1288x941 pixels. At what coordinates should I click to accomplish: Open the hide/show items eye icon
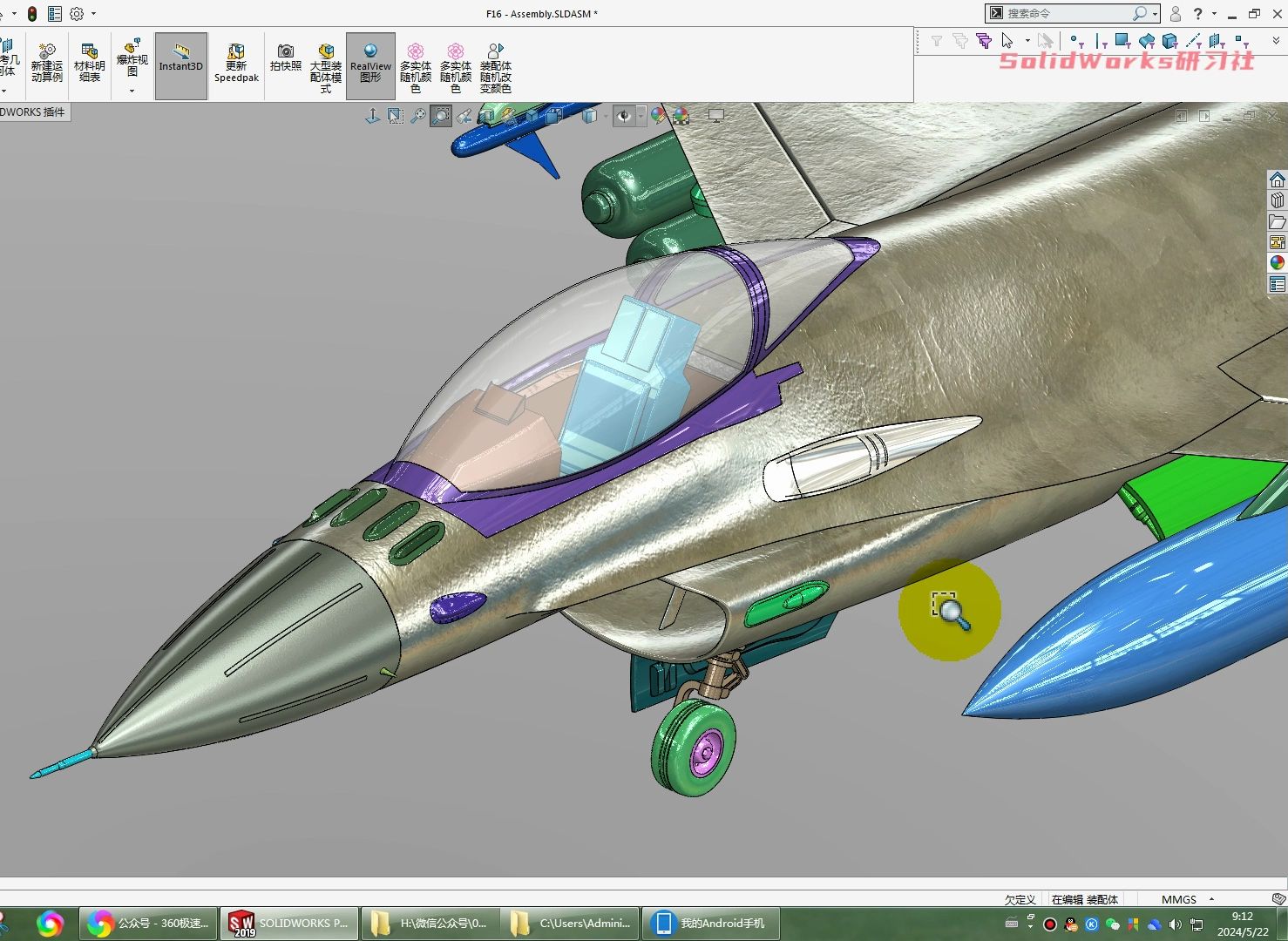tap(622, 116)
